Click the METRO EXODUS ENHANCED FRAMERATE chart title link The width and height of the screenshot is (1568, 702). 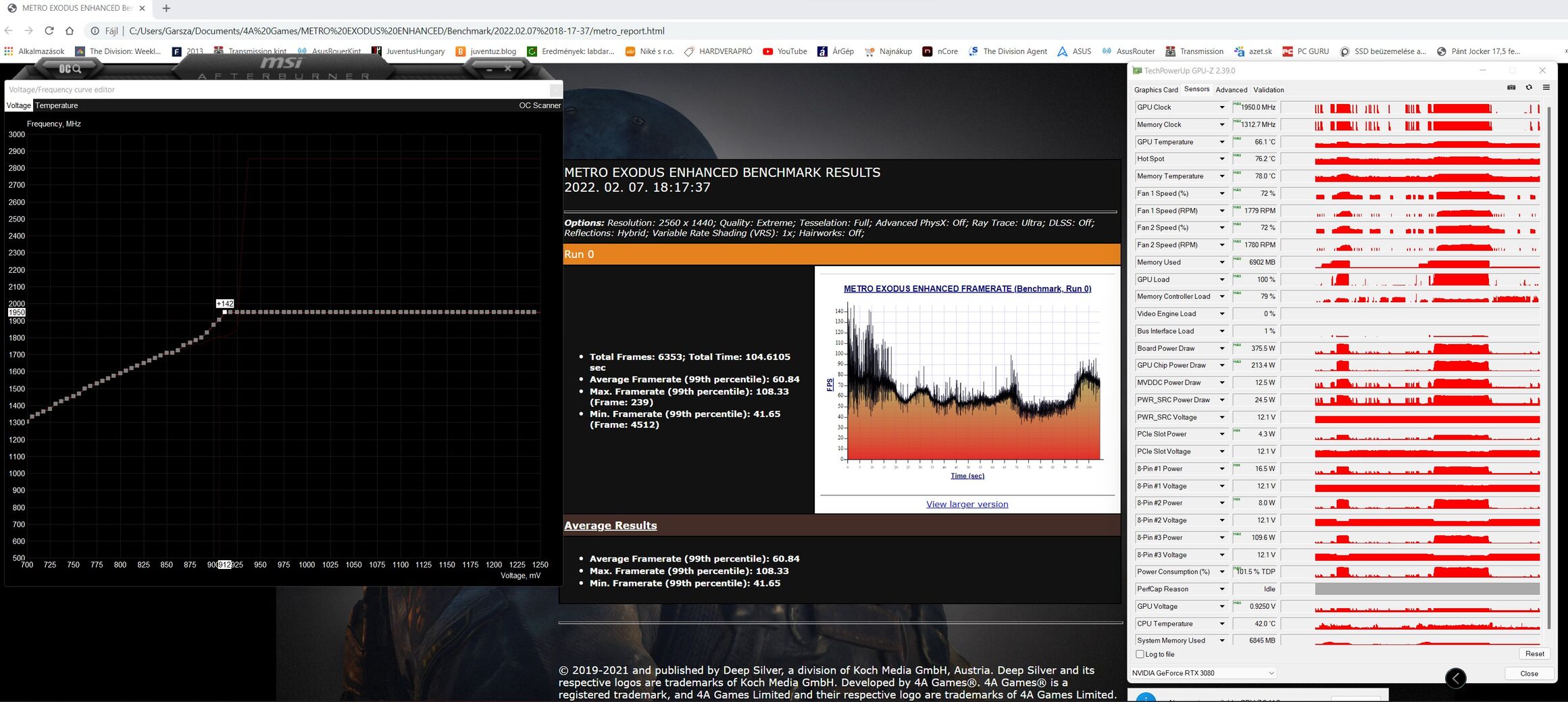click(x=967, y=289)
